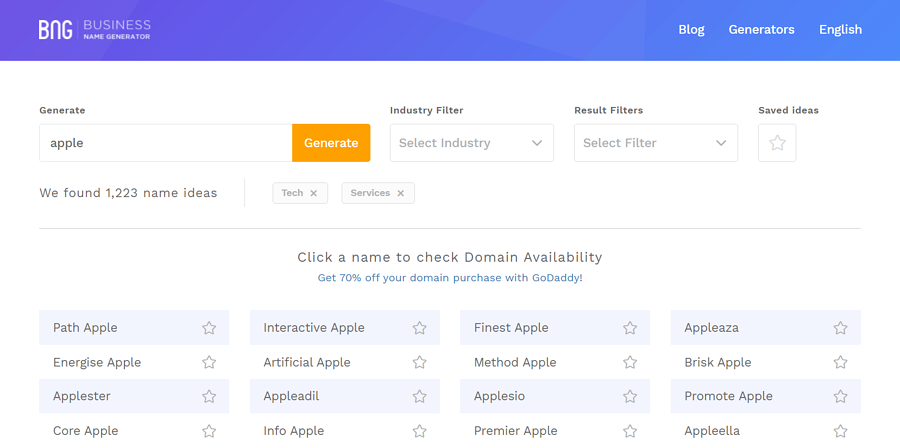Focus the keyword input containing apple

click(165, 143)
